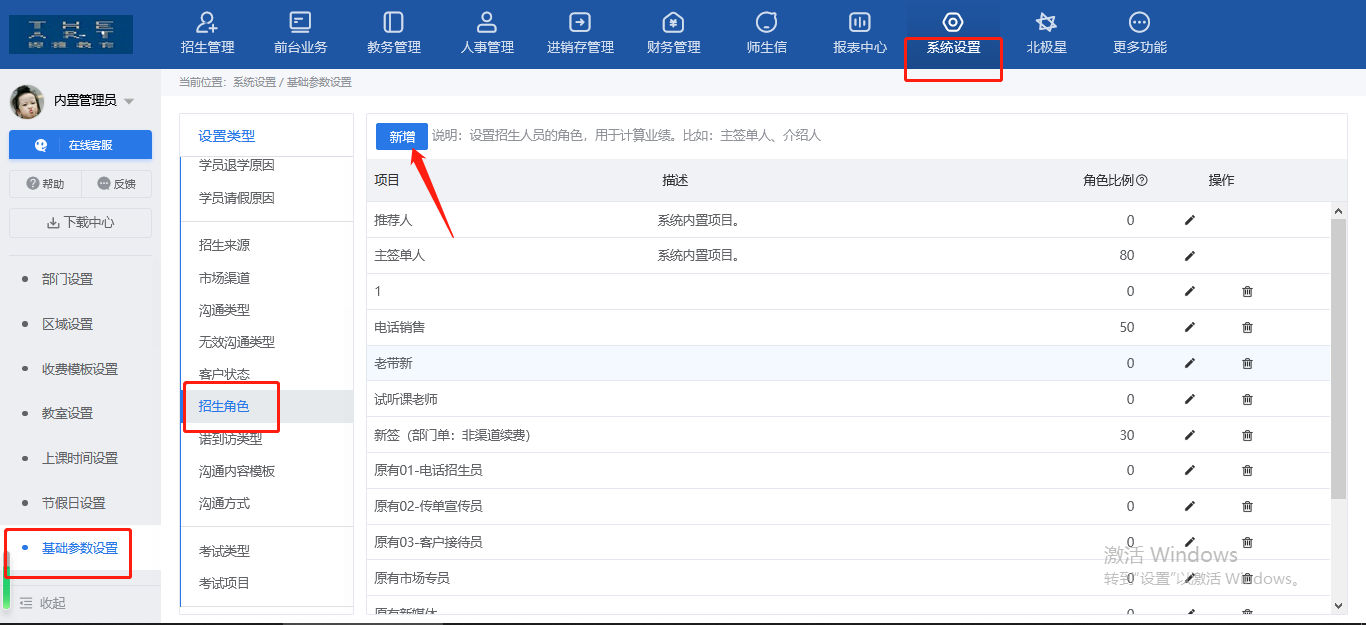Click the 内置管理员 avatar picture
The height and width of the screenshot is (625, 1366).
[x=26, y=101]
